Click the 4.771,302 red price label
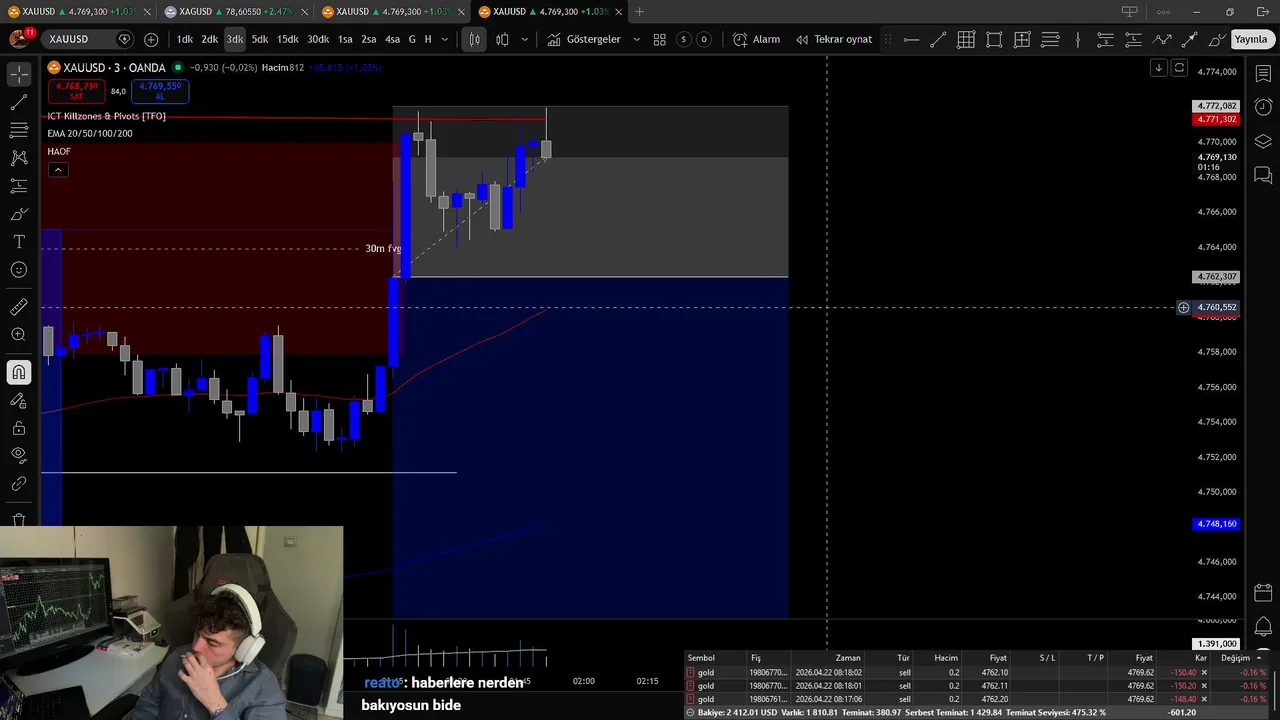The image size is (1280, 720). (x=1217, y=119)
